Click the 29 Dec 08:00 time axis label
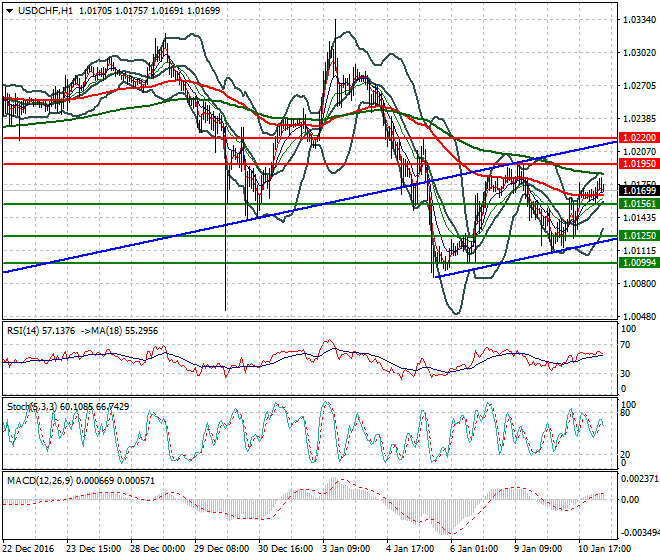Screen dimensions: 660x560 (x=221, y=549)
